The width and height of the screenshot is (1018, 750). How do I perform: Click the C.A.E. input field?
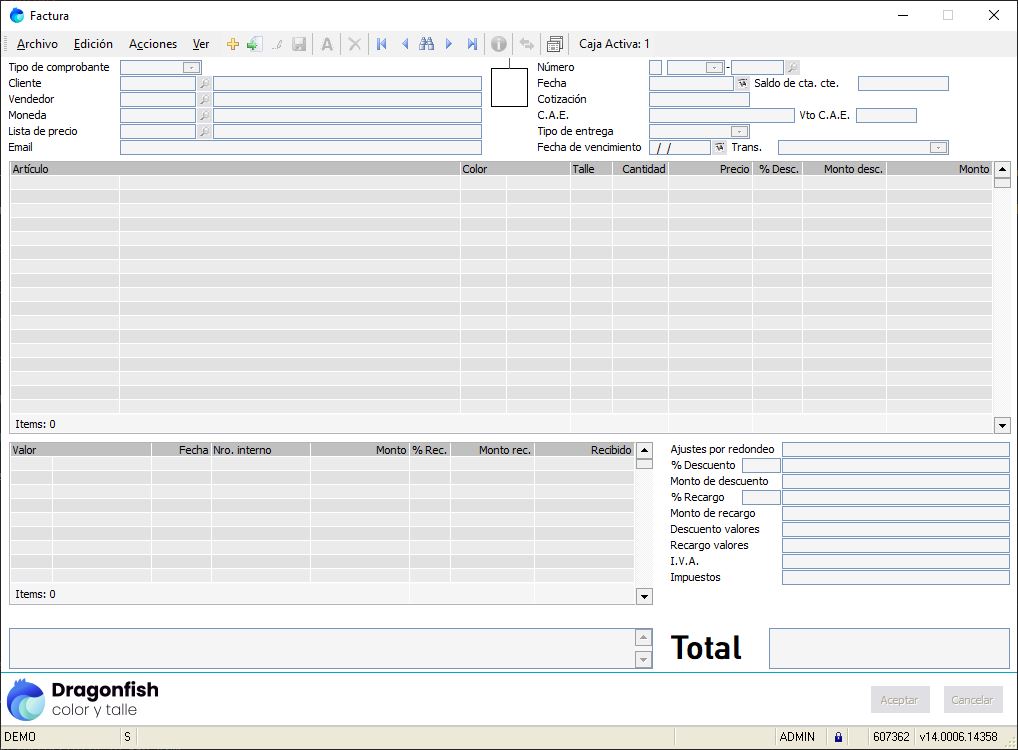point(721,116)
